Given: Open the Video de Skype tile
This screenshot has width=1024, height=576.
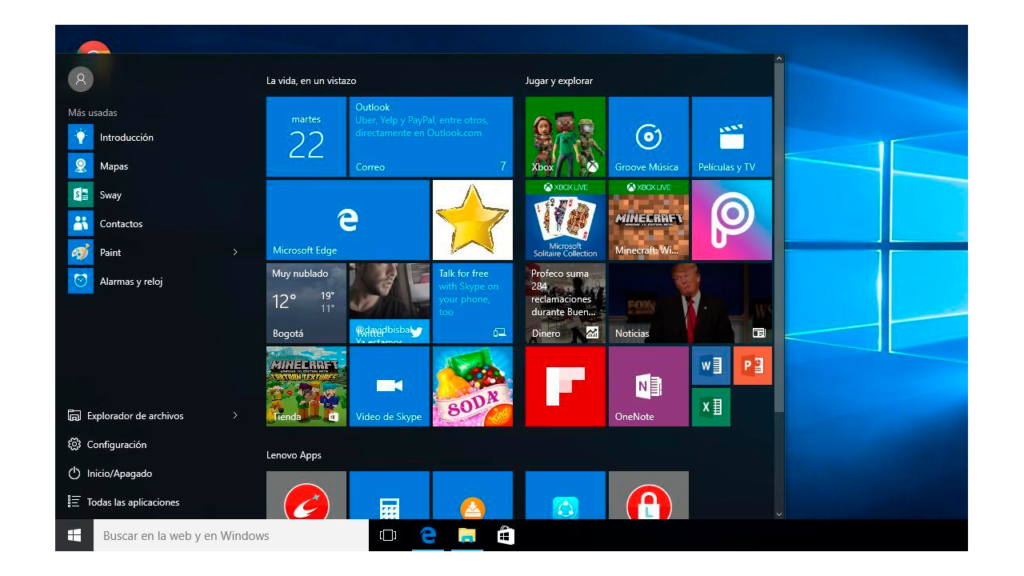Looking at the screenshot, I should [x=389, y=385].
